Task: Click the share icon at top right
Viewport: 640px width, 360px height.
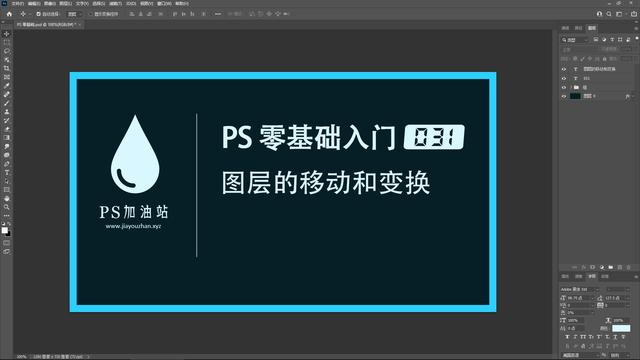Action: [634, 14]
